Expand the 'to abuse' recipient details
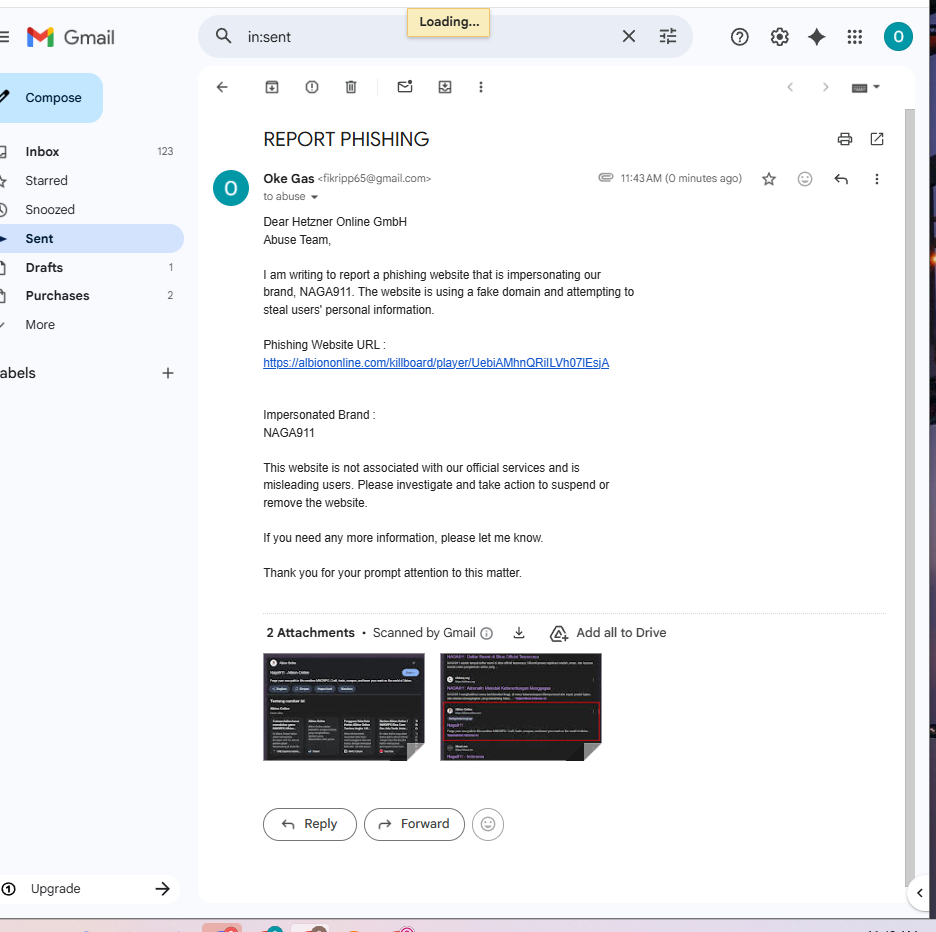Screen dimensions: 936x932 [x=315, y=197]
